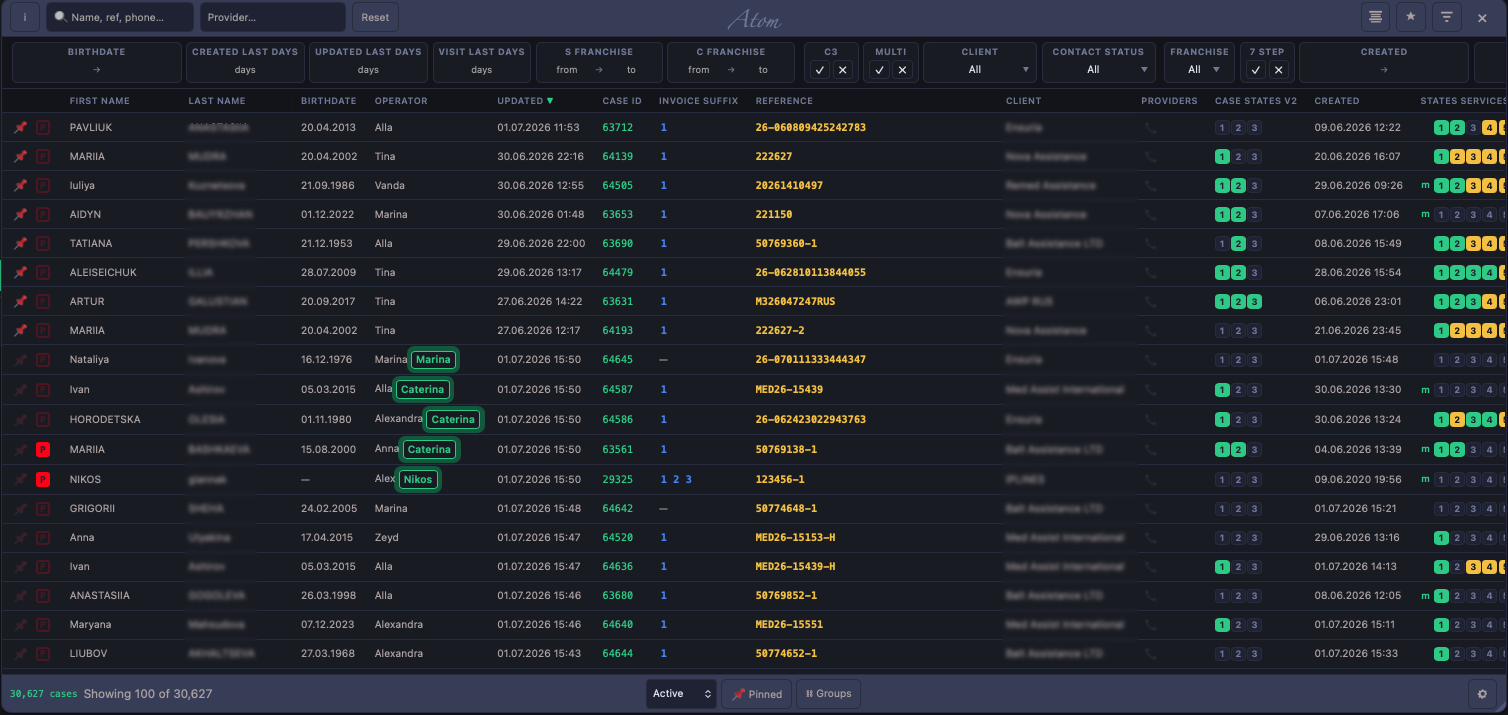Toggle the filter funnel icon

click(x=1446, y=17)
